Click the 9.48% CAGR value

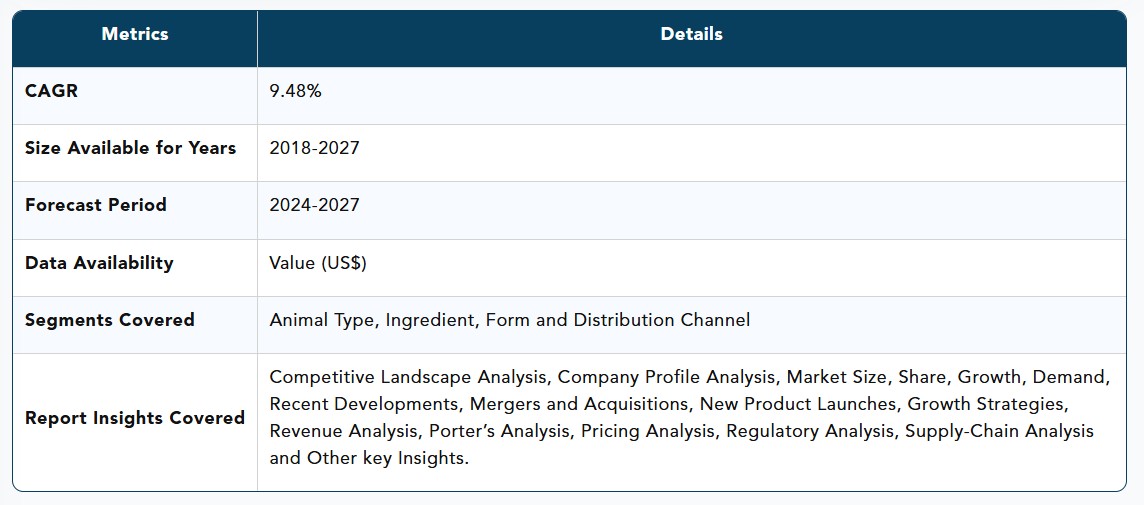(x=295, y=91)
